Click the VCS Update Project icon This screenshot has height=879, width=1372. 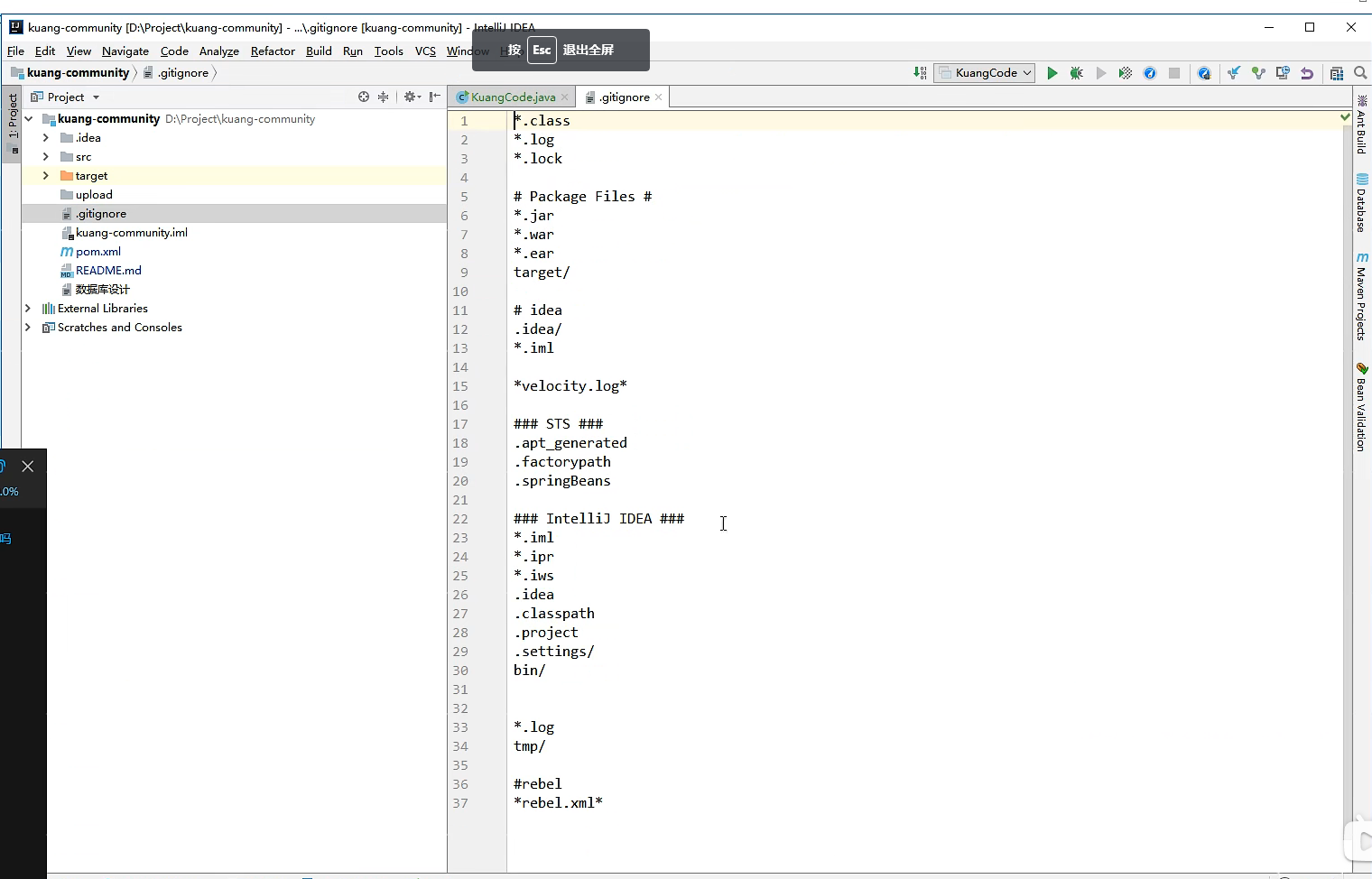tap(1234, 73)
